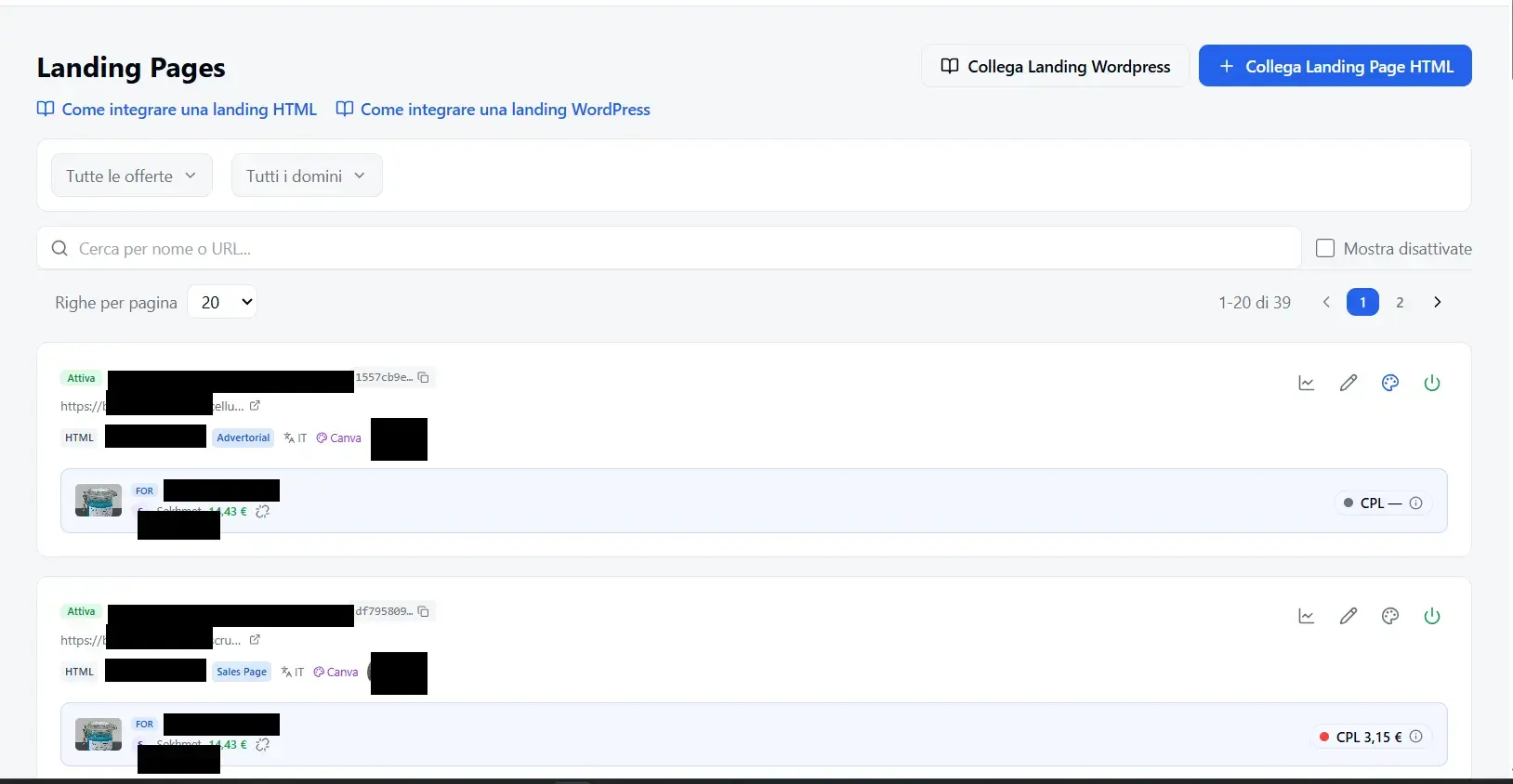Deactivate the Advertorial landing with power icon
1513x784 pixels.
[1432, 383]
